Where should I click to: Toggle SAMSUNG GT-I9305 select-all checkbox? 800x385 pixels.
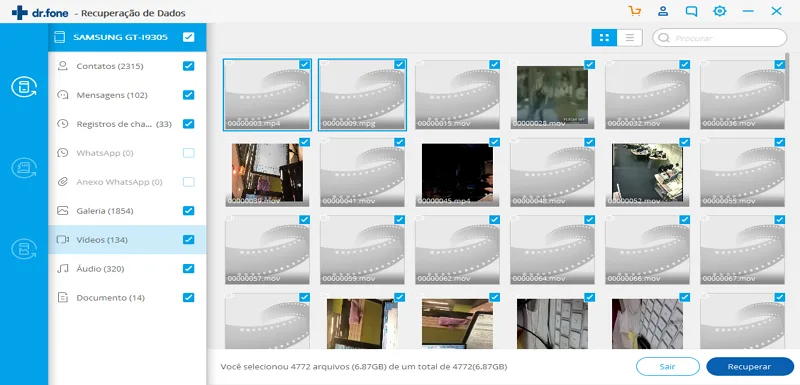188,37
